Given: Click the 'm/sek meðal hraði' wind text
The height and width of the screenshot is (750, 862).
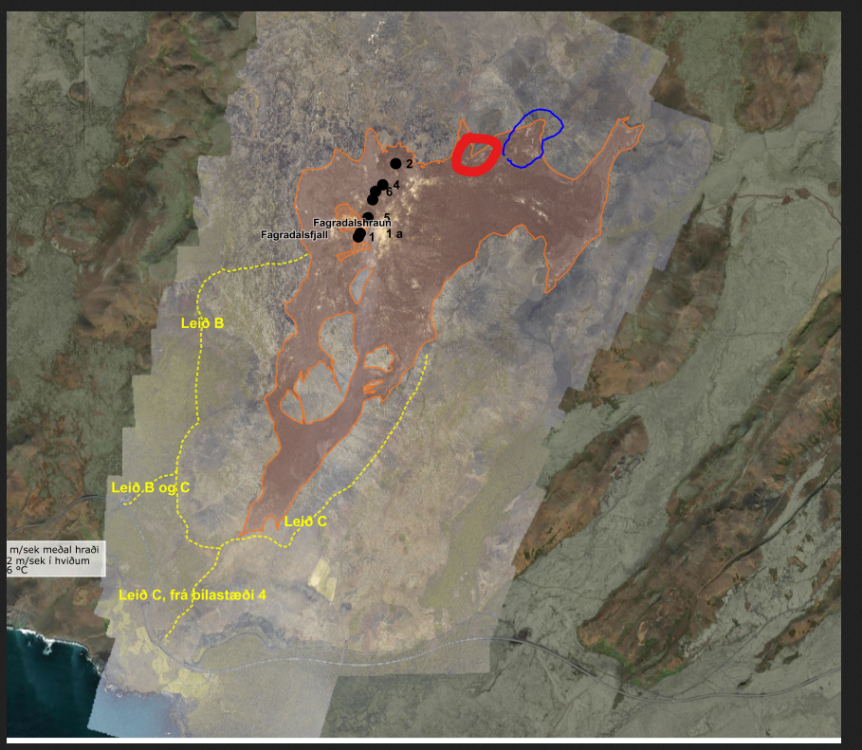Looking at the screenshot, I should pos(56,549).
